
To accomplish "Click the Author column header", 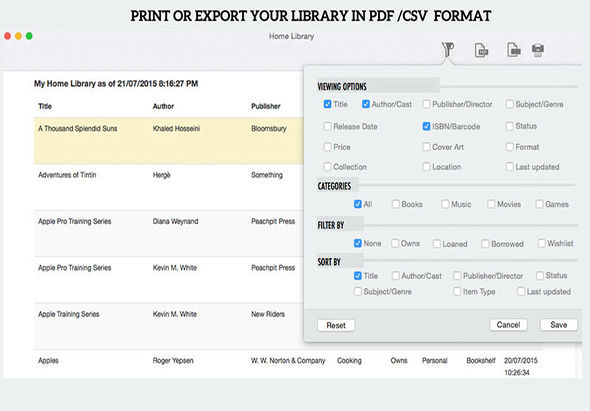I will coord(163,106).
